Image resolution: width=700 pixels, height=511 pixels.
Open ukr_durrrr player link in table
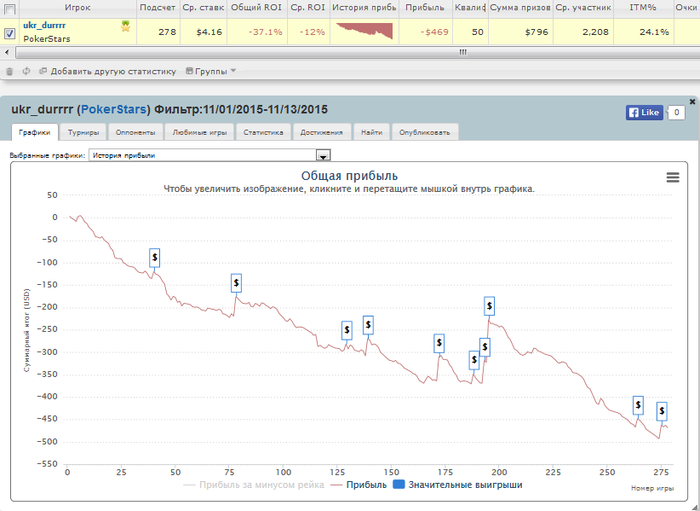[44, 25]
